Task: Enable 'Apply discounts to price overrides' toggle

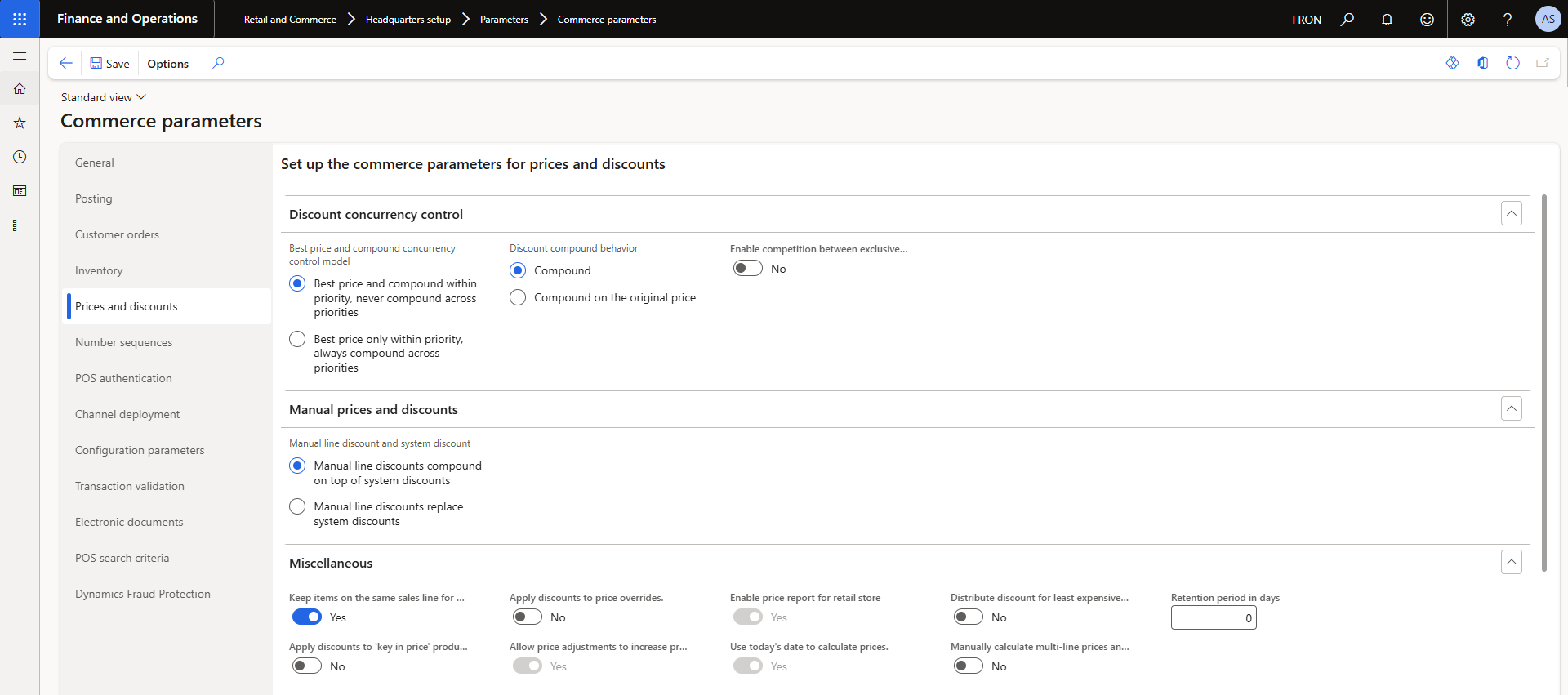Action: [528, 617]
